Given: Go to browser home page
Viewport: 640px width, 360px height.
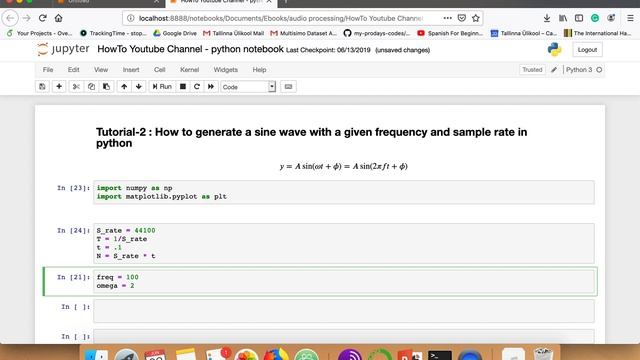Looking at the screenshot, I should click(x=58, y=18).
